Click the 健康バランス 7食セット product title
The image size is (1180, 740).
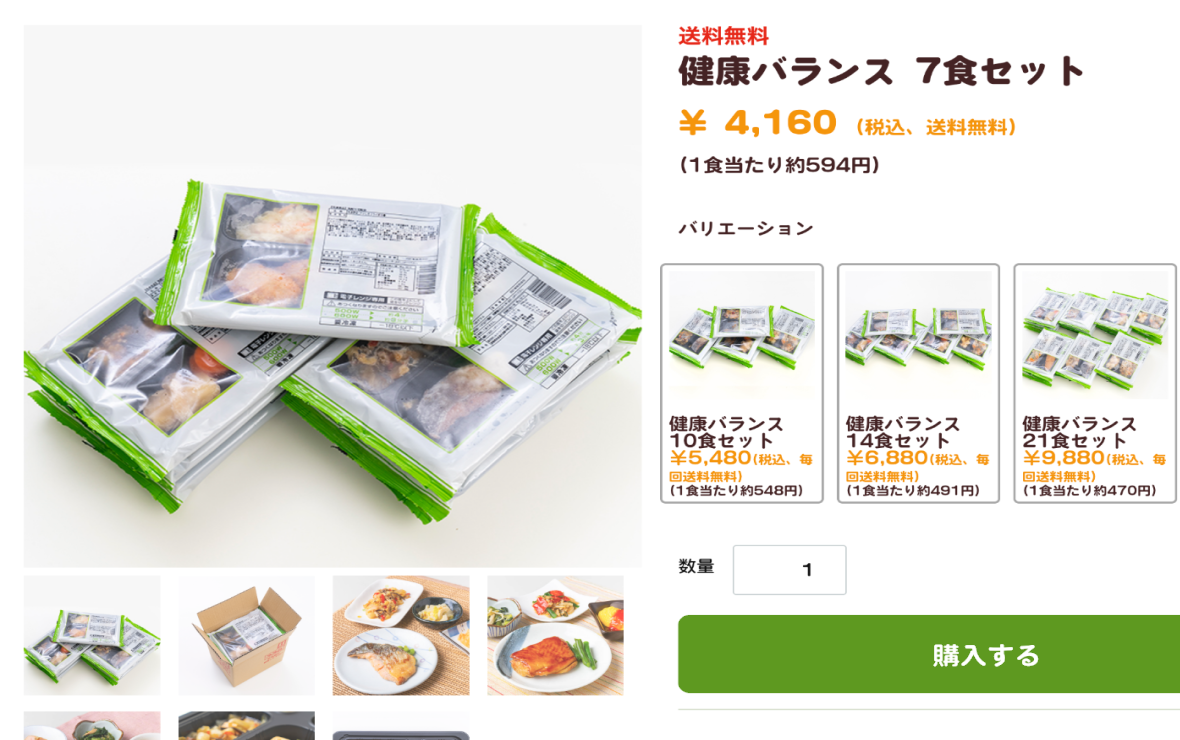(881, 72)
